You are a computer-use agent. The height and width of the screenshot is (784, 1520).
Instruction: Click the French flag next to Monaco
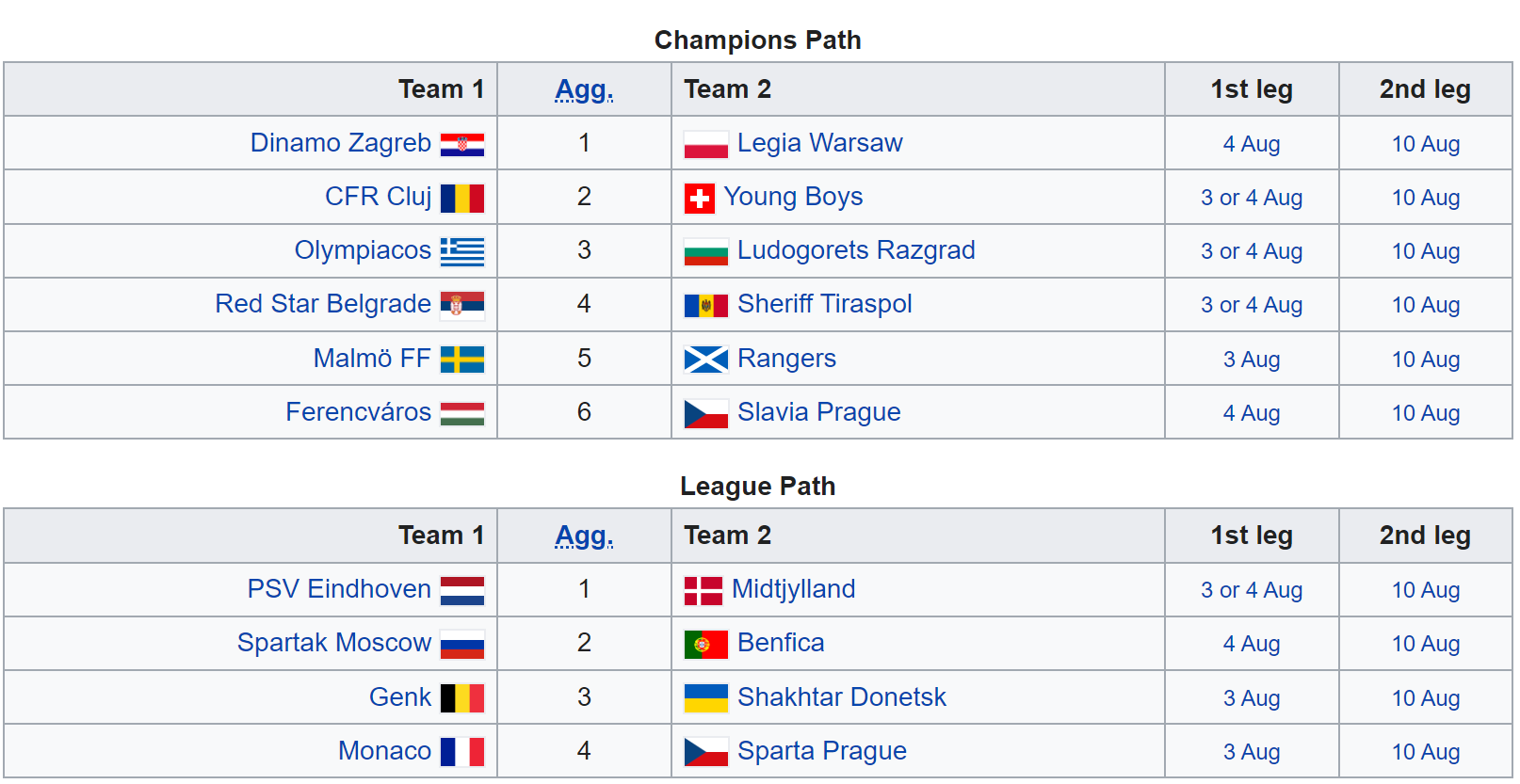coord(462,752)
